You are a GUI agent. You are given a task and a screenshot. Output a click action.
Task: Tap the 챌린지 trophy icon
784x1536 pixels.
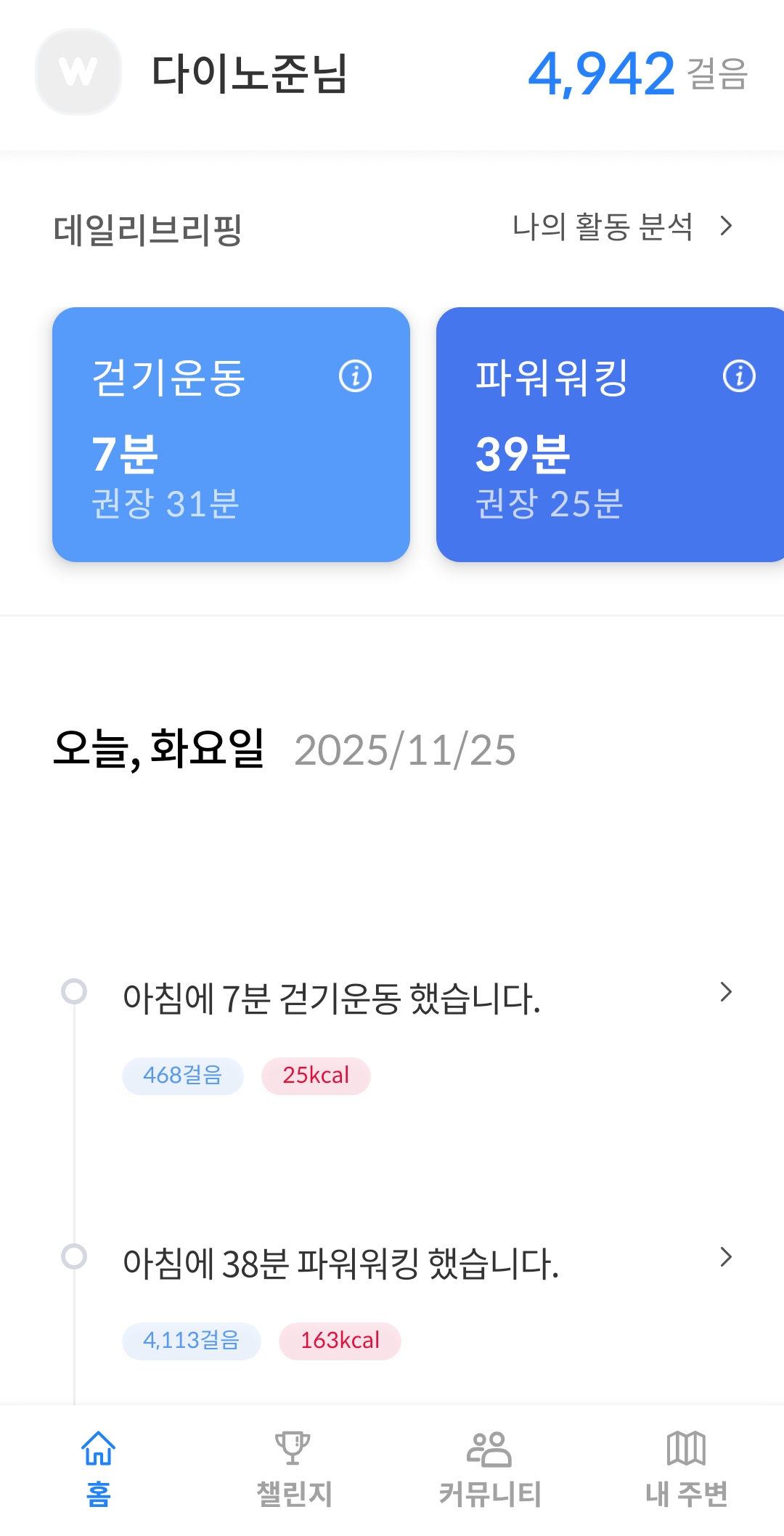click(293, 1448)
